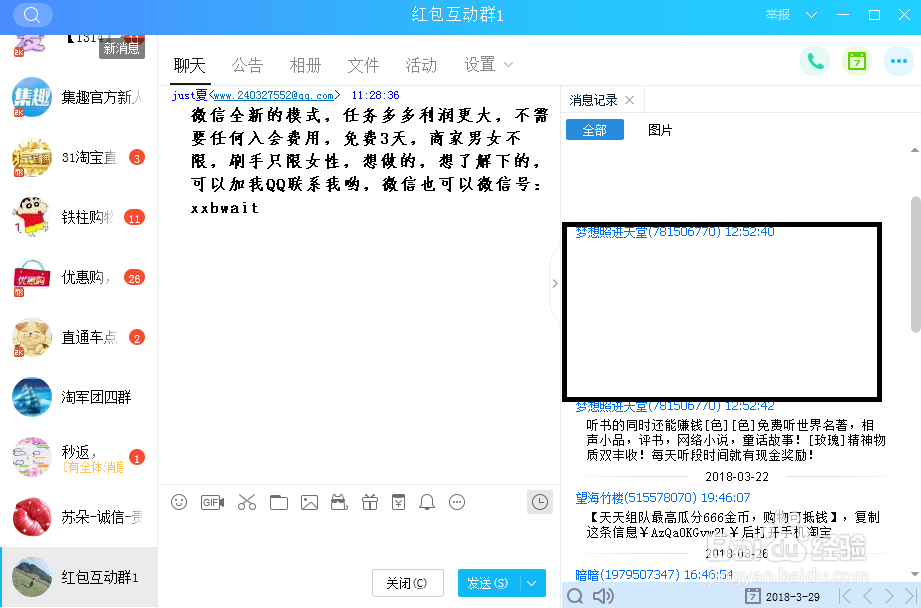Send a red packet
Viewport: 921px width, 608px height.
pyautogui.click(x=399, y=502)
